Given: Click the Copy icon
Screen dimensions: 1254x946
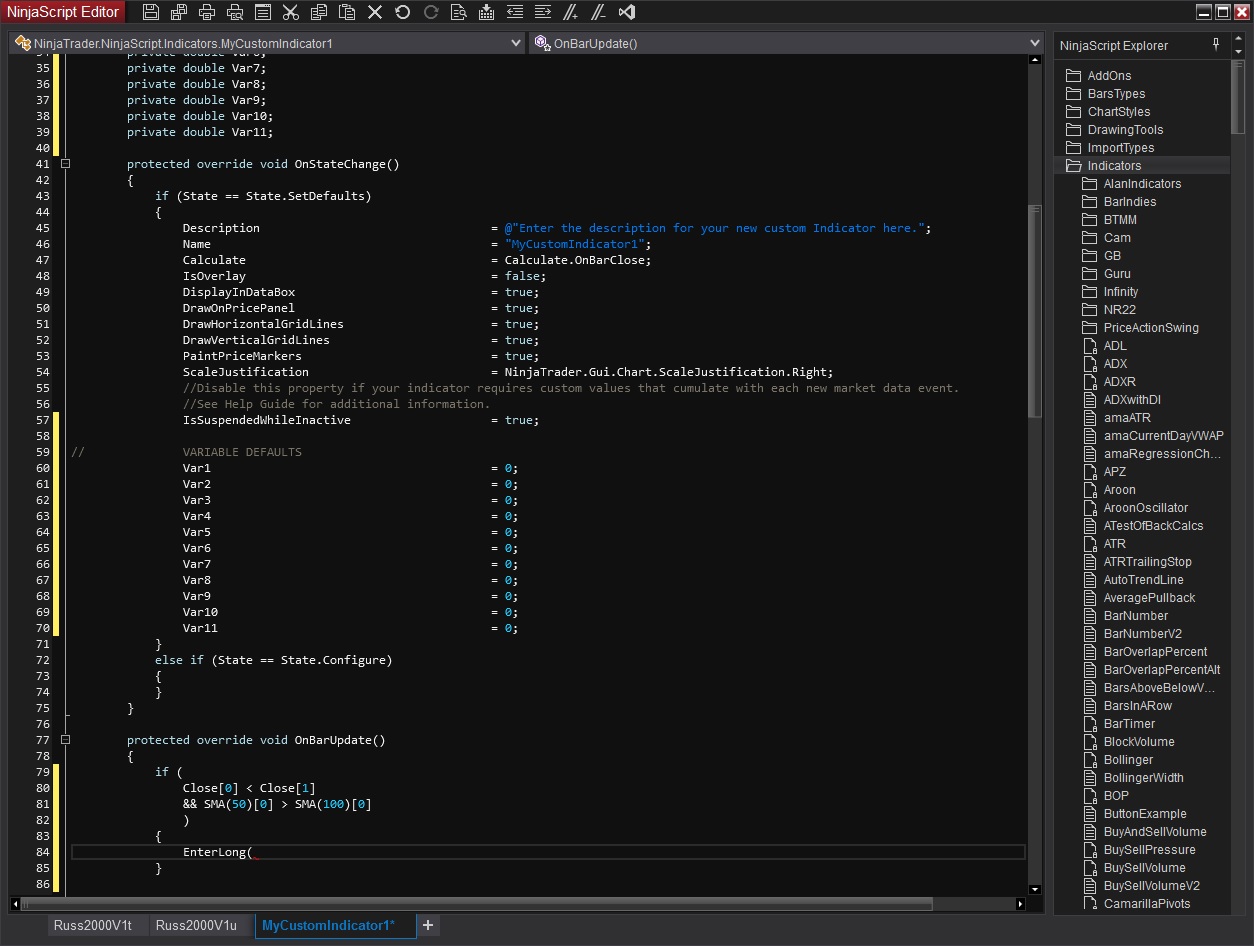Looking at the screenshot, I should point(319,12).
